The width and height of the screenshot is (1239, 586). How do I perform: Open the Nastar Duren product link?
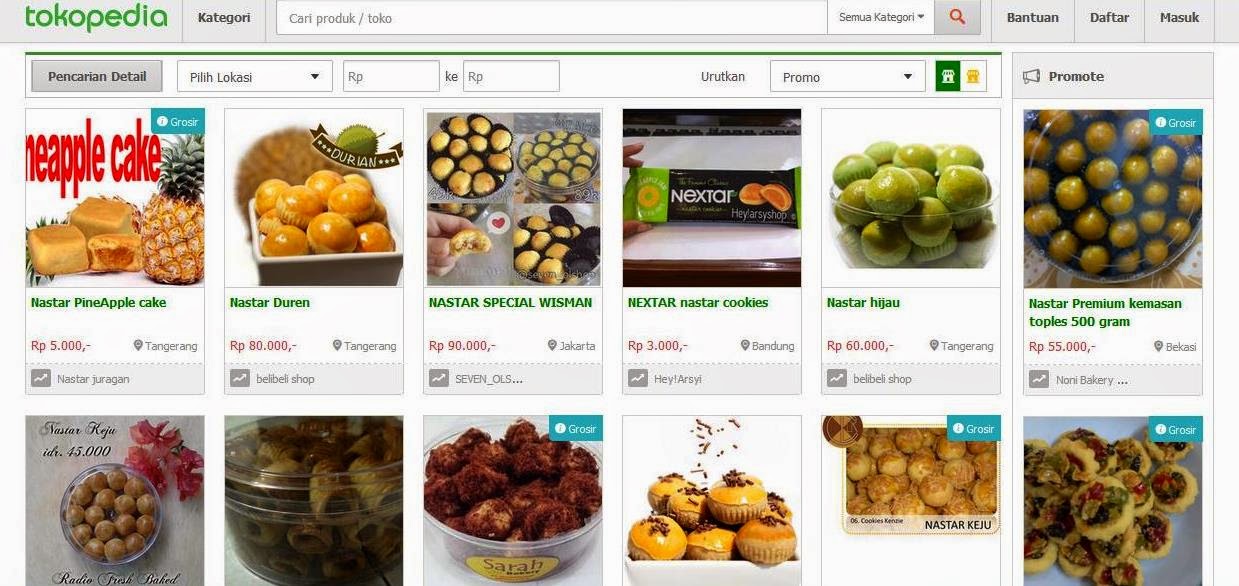click(x=270, y=302)
